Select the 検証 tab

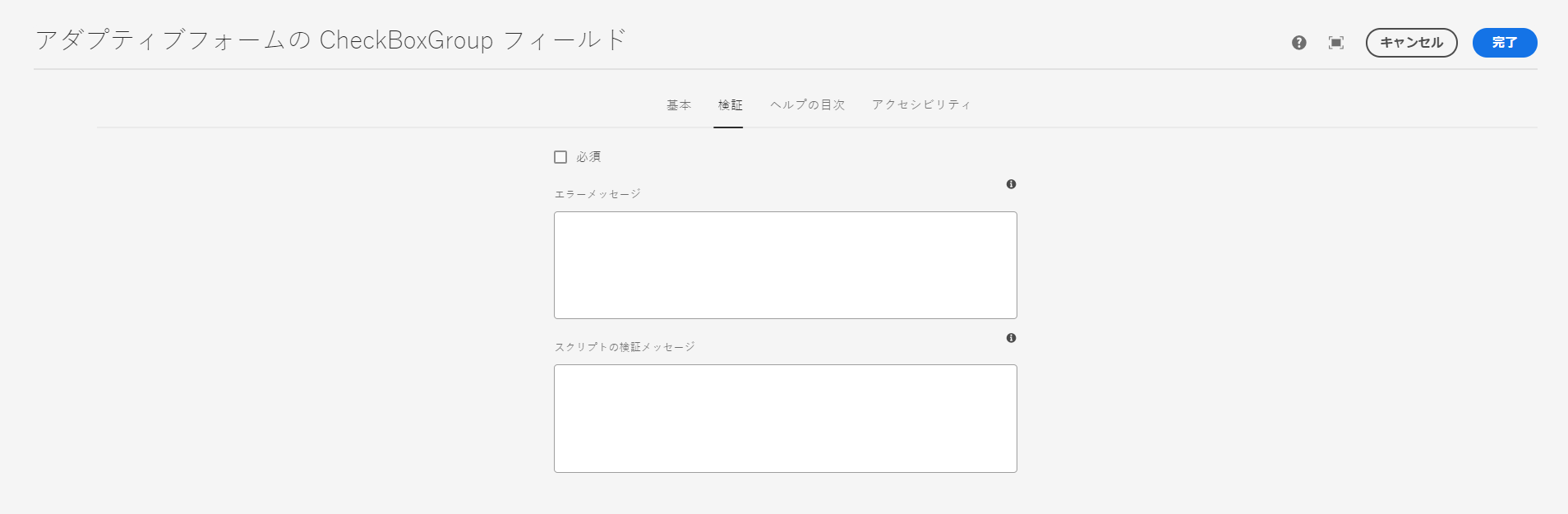(x=730, y=105)
